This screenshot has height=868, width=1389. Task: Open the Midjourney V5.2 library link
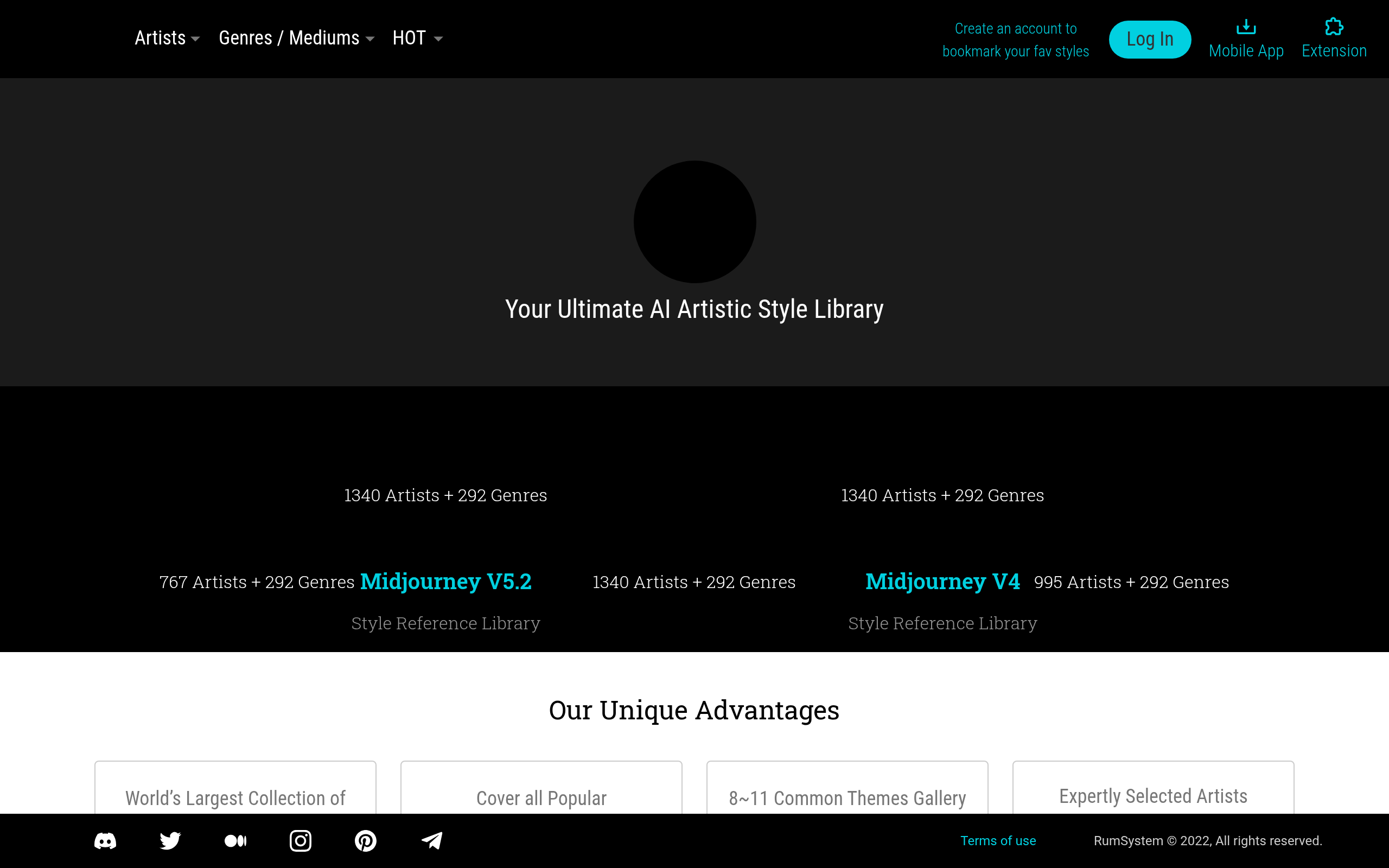(446, 582)
